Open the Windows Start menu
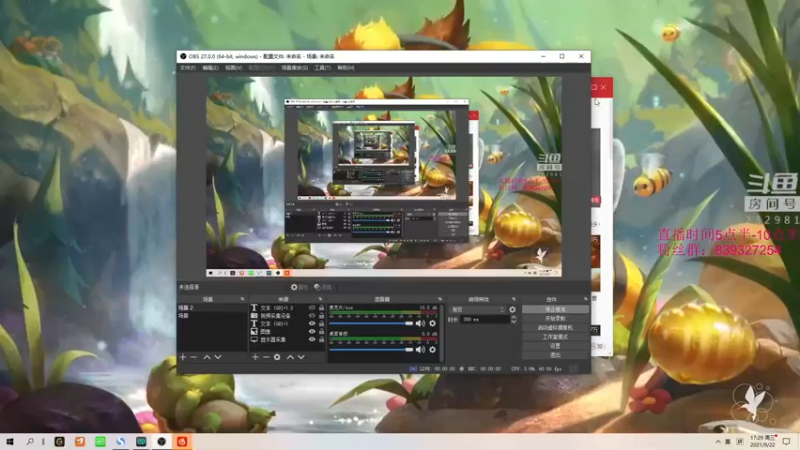This screenshot has width=800, height=450. [9, 441]
